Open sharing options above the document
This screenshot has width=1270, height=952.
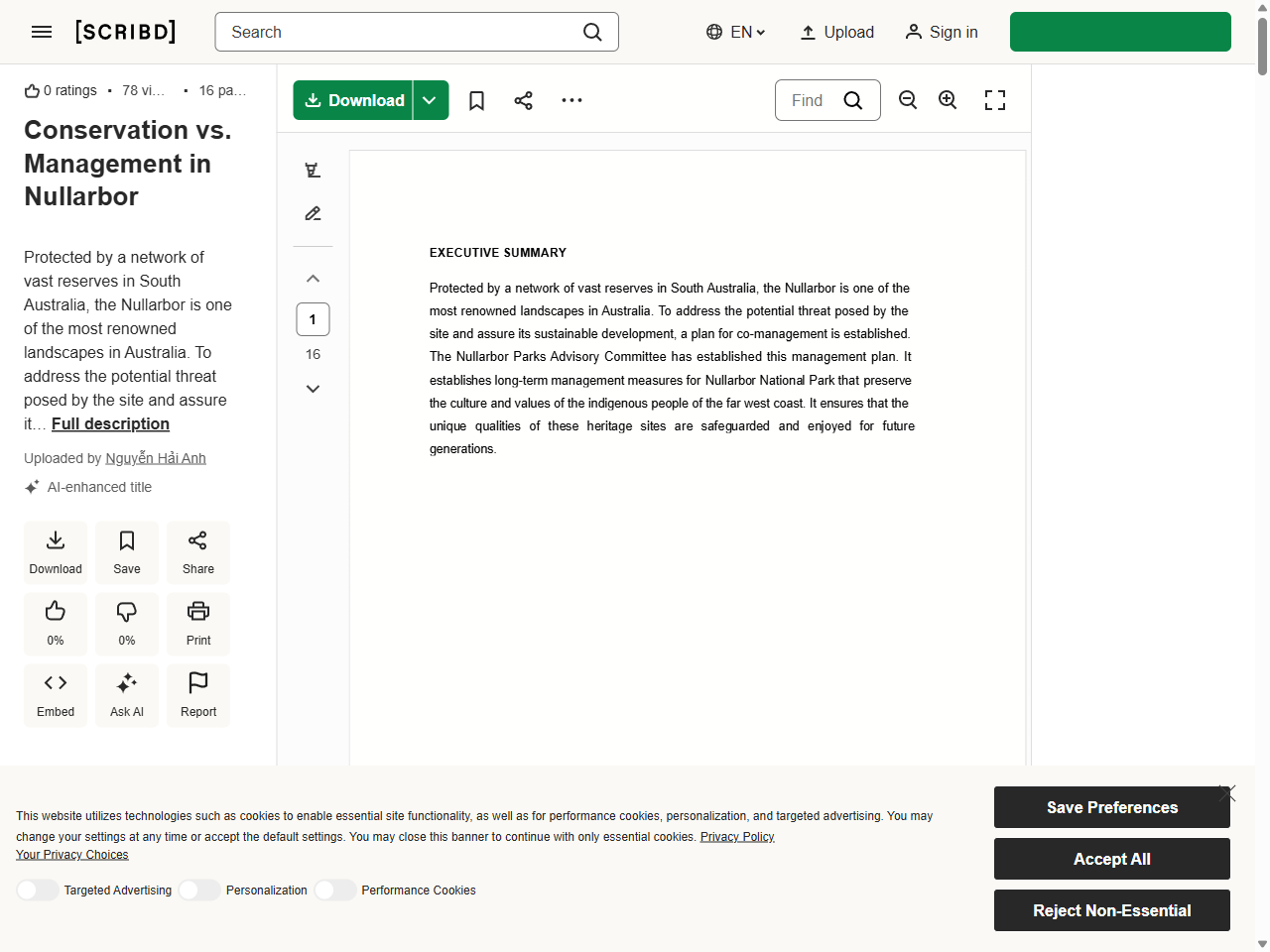[x=523, y=100]
